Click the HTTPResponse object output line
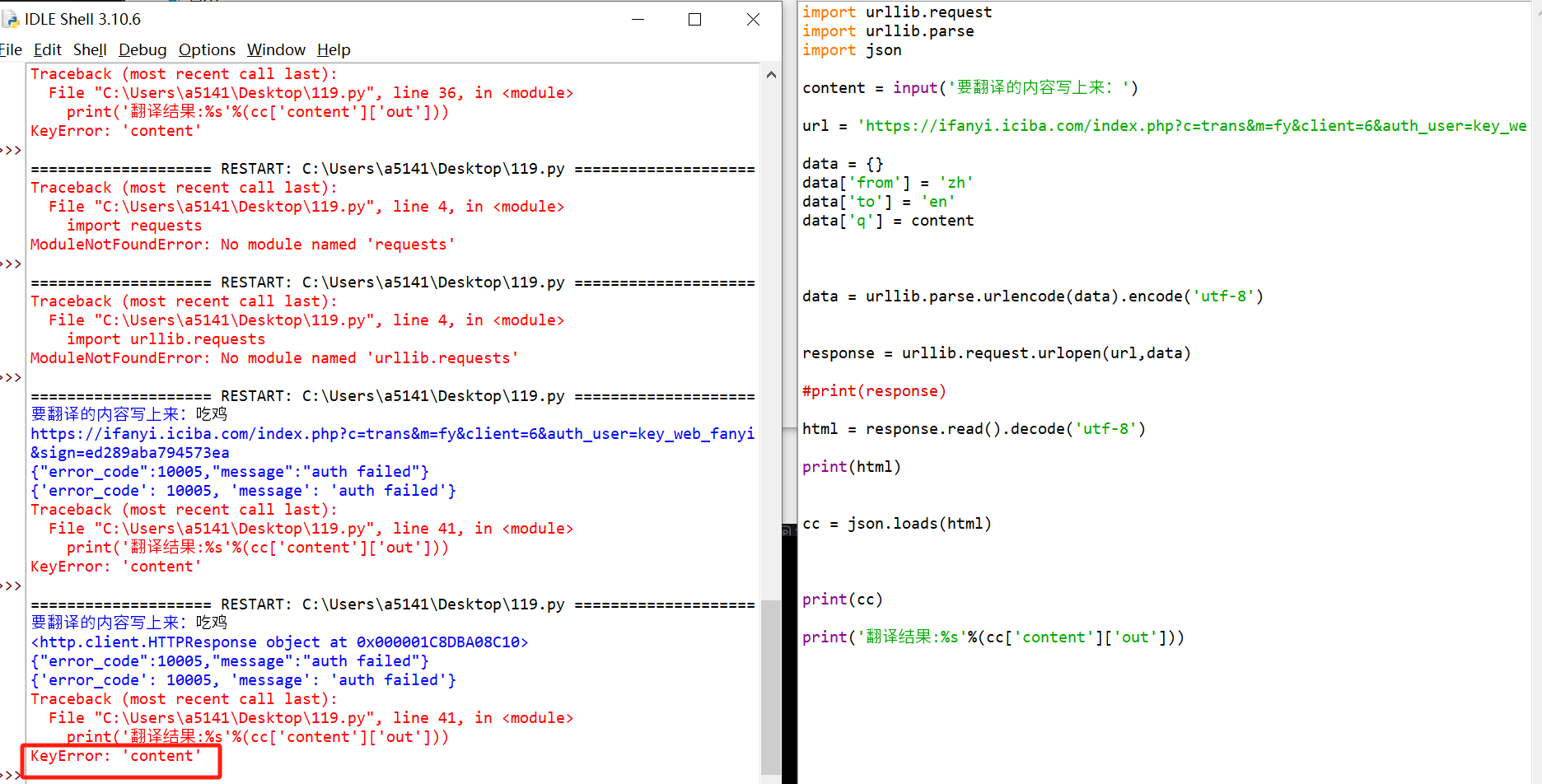Image resolution: width=1542 pixels, height=784 pixels. (279, 642)
